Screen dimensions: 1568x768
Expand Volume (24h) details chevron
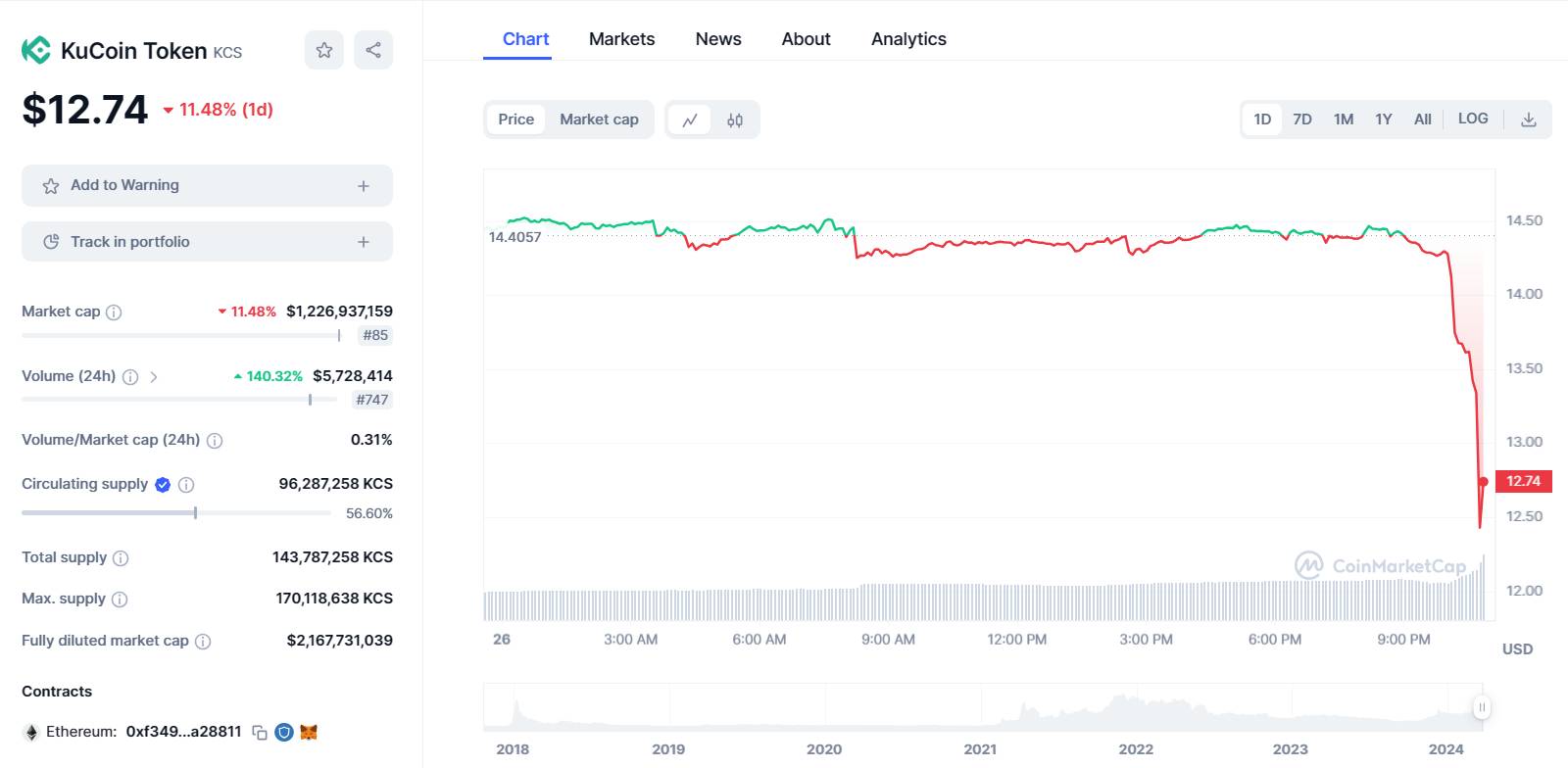(154, 377)
